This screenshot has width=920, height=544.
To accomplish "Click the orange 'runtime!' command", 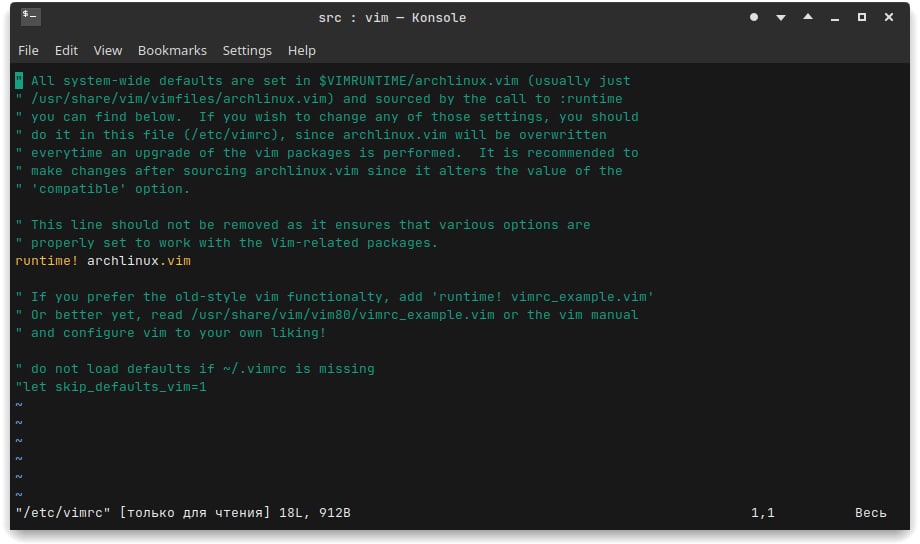I will tap(46, 261).
